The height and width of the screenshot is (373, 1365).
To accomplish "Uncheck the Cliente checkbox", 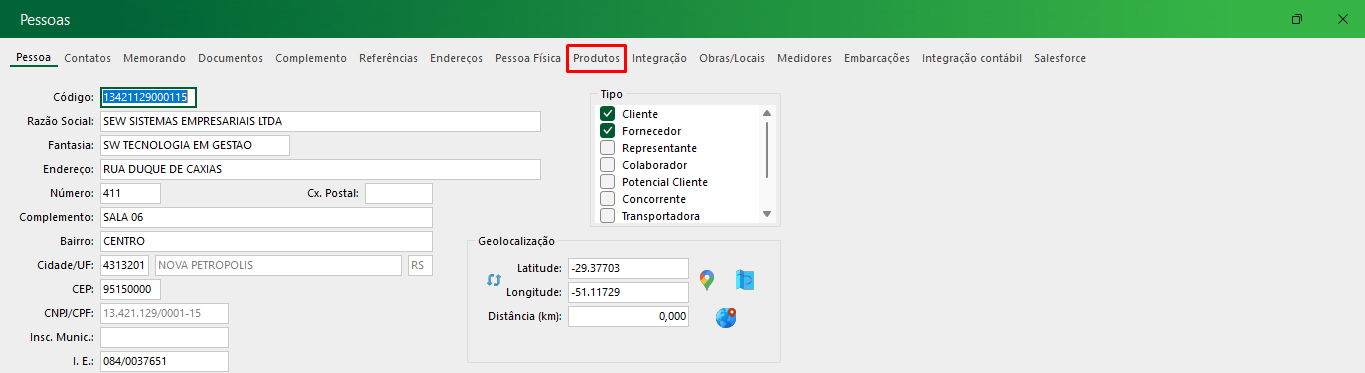I will [x=607, y=114].
